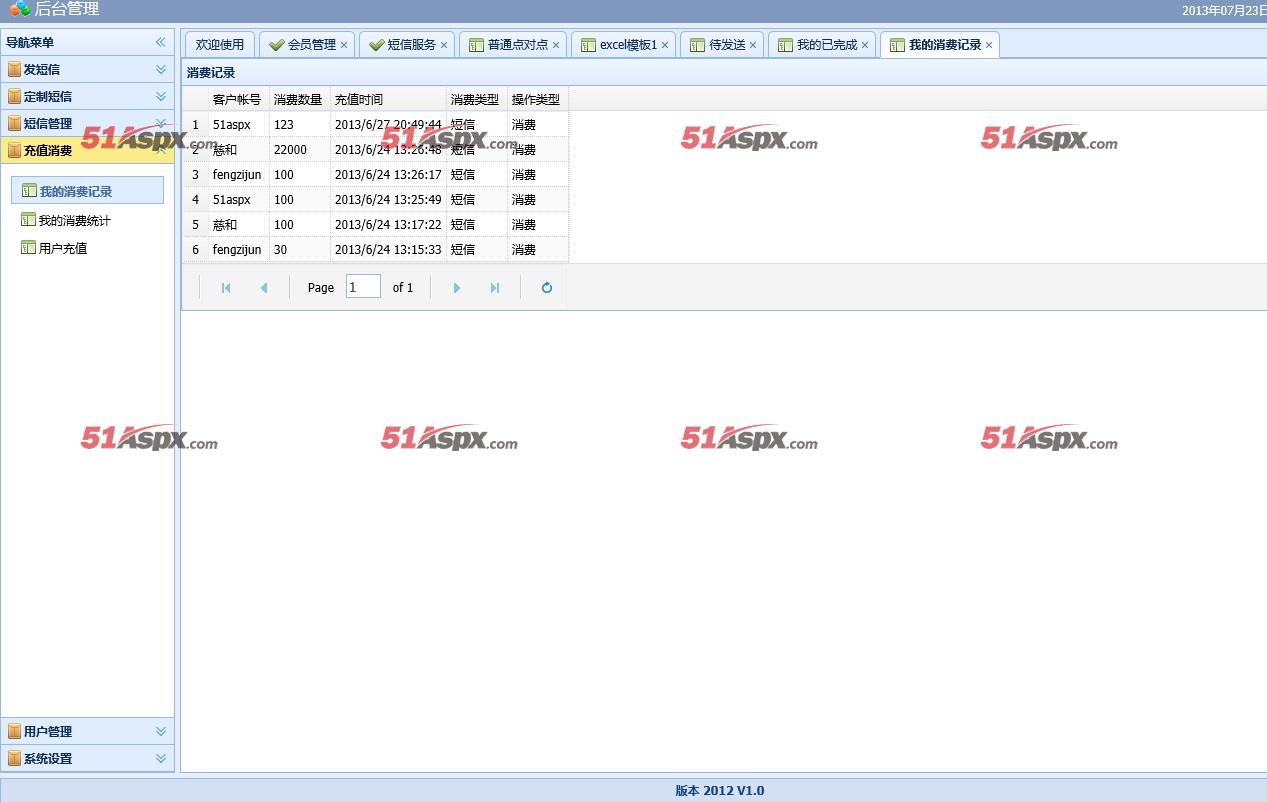Switch to the 欢迎使用 tab

[x=220, y=45]
